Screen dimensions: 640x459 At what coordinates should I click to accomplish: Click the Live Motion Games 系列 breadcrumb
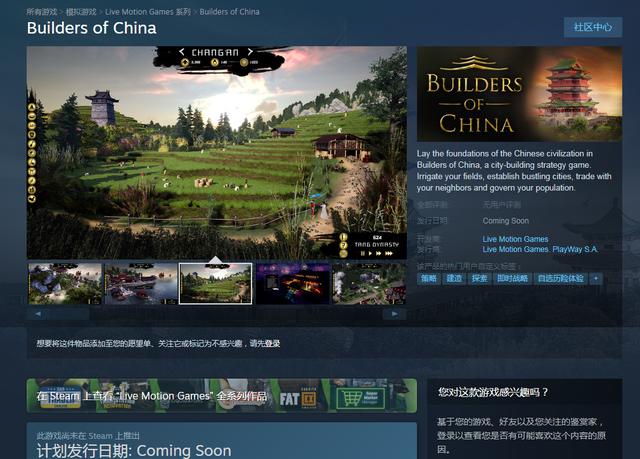148,12
